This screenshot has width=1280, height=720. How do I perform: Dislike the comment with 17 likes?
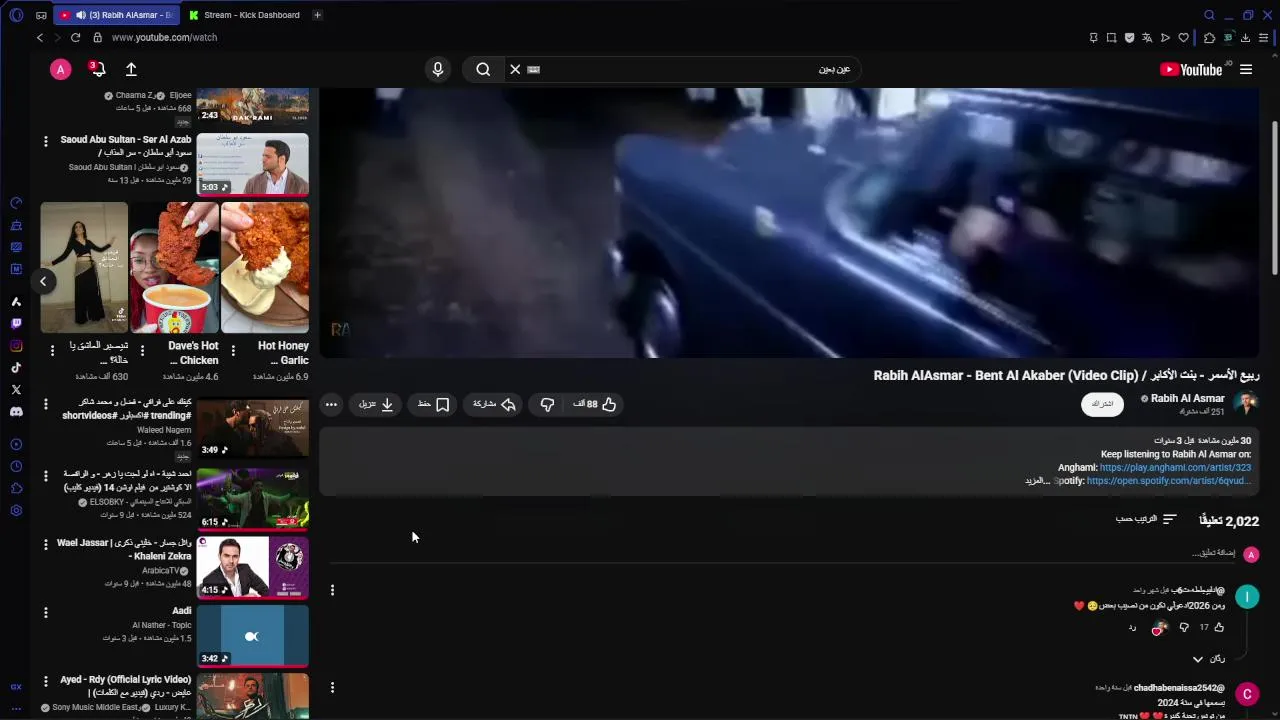point(1184,627)
